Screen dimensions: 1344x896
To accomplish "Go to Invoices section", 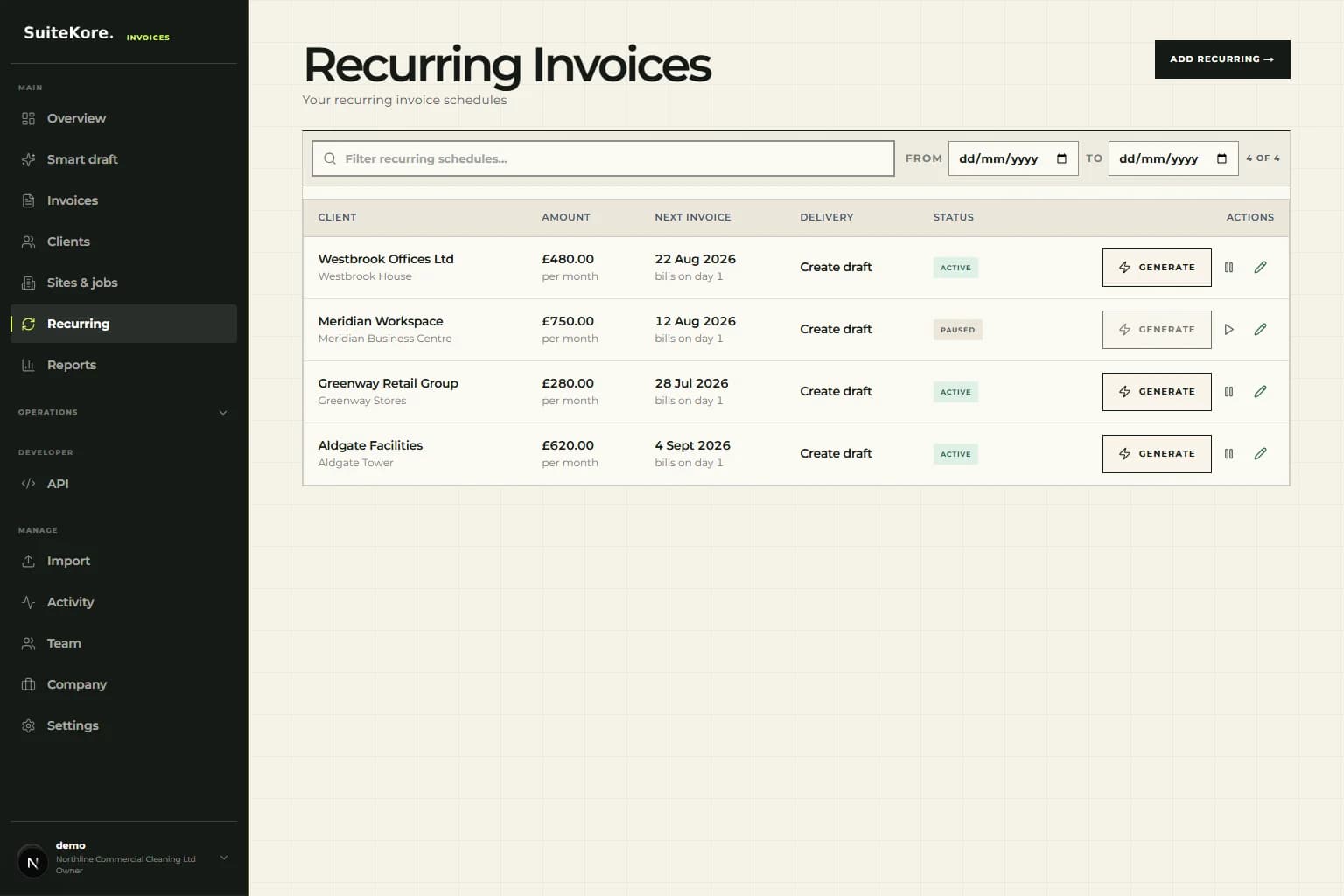I will tap(123, 200).
